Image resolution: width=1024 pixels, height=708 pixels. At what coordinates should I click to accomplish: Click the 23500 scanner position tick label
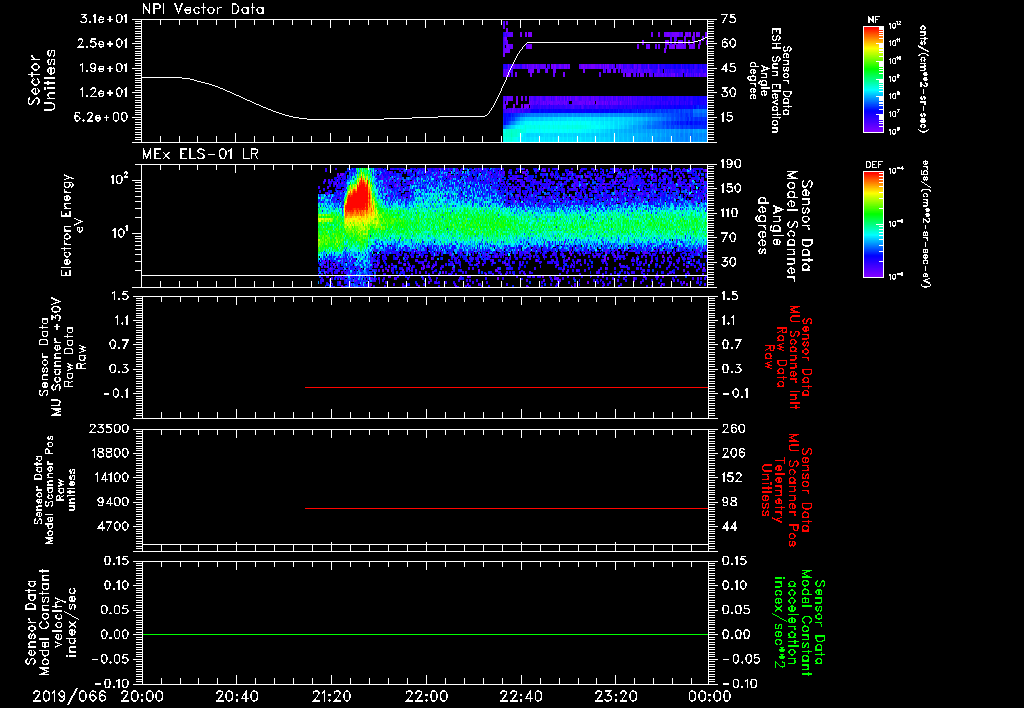(109, 429)
